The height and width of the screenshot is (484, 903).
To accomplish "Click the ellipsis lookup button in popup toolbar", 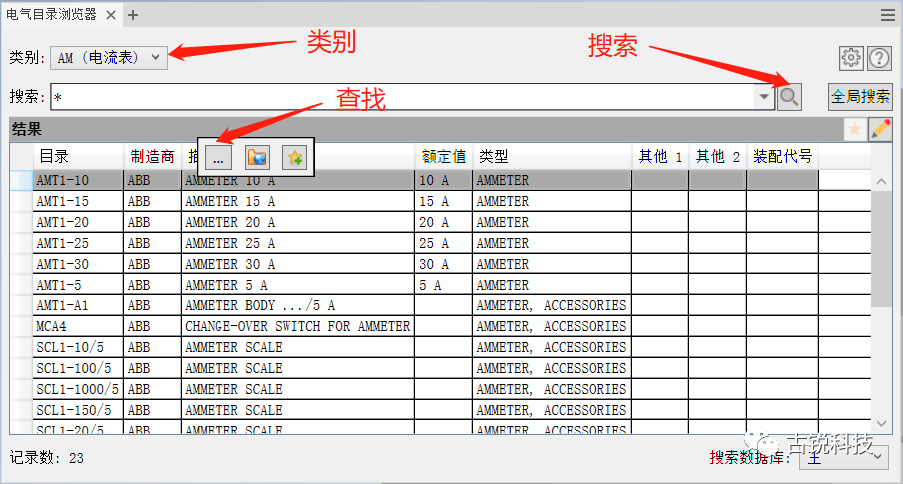I will coord(218,157).
